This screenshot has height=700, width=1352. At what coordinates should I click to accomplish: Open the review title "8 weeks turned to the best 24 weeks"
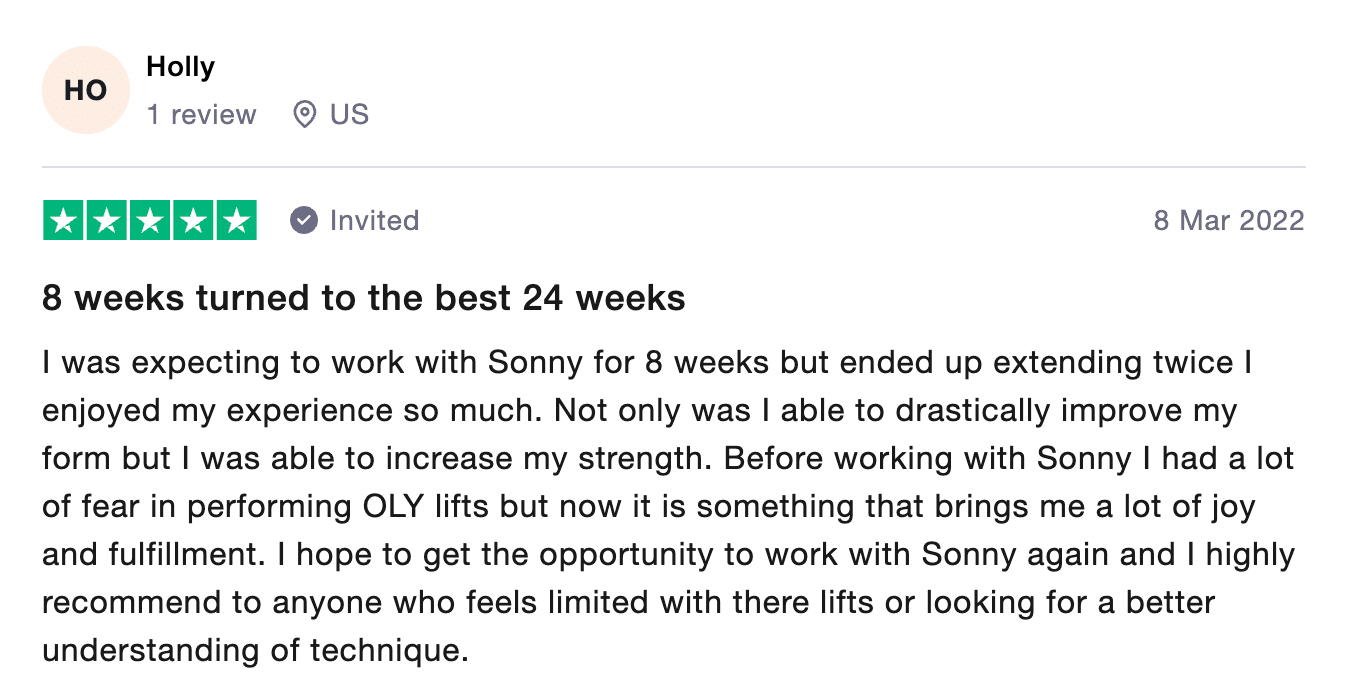(364, 298)
